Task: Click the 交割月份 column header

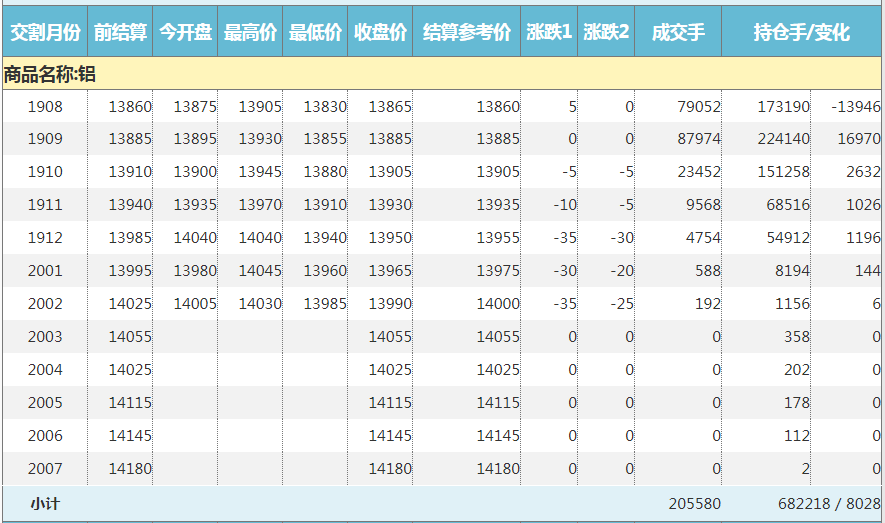Action: [x=45, y=33]
